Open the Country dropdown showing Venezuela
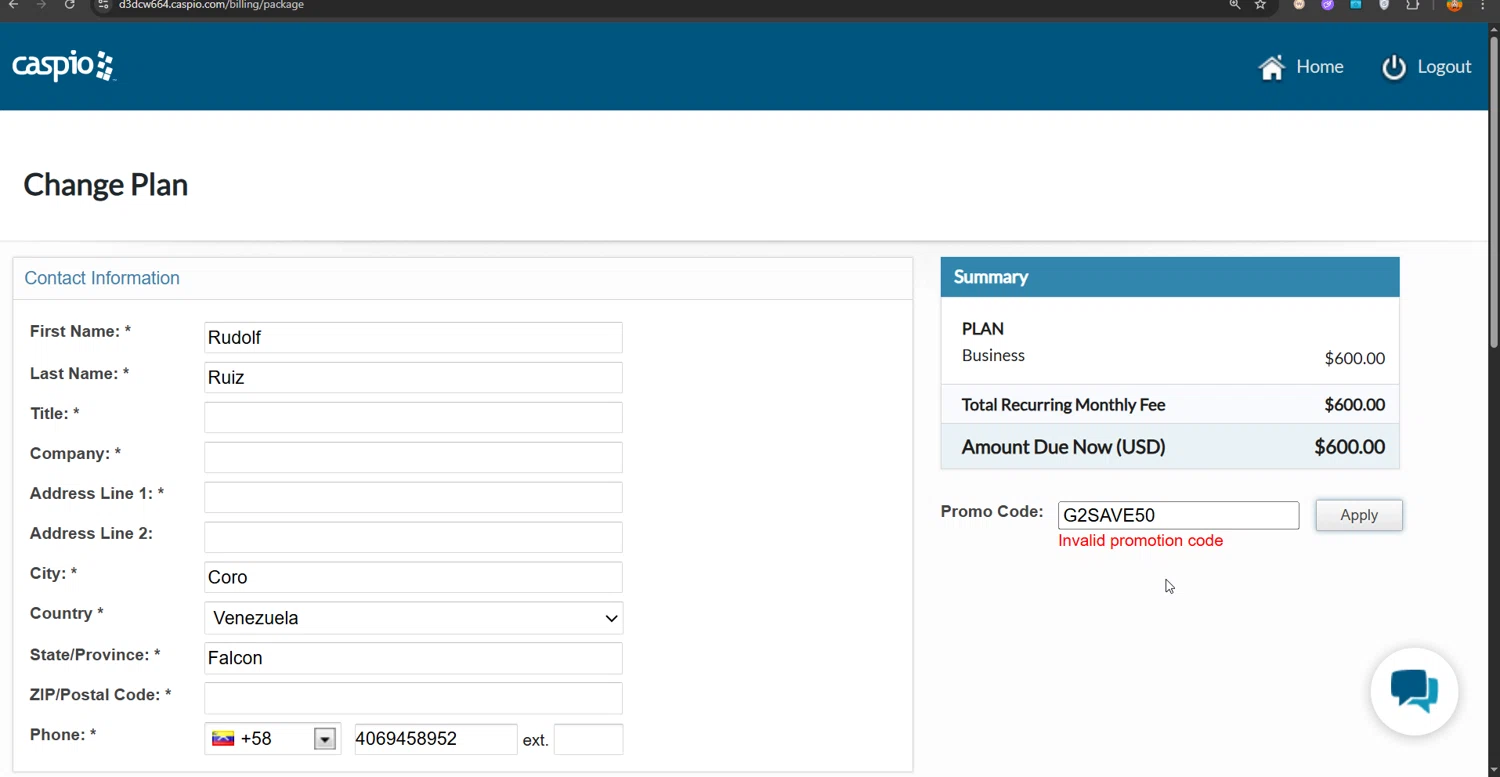The height and width of the screenshot is (777, 1500). point(413,618)
